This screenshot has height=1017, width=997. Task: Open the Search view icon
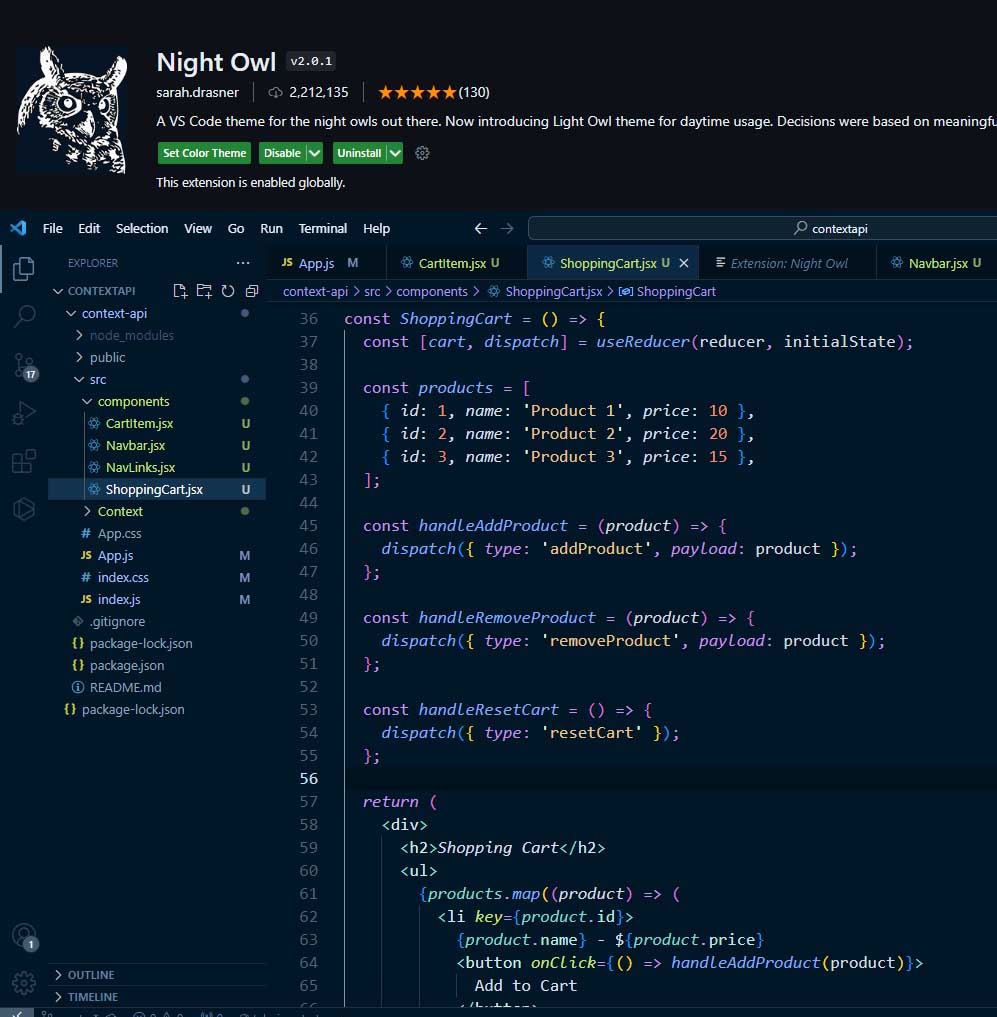23,316
